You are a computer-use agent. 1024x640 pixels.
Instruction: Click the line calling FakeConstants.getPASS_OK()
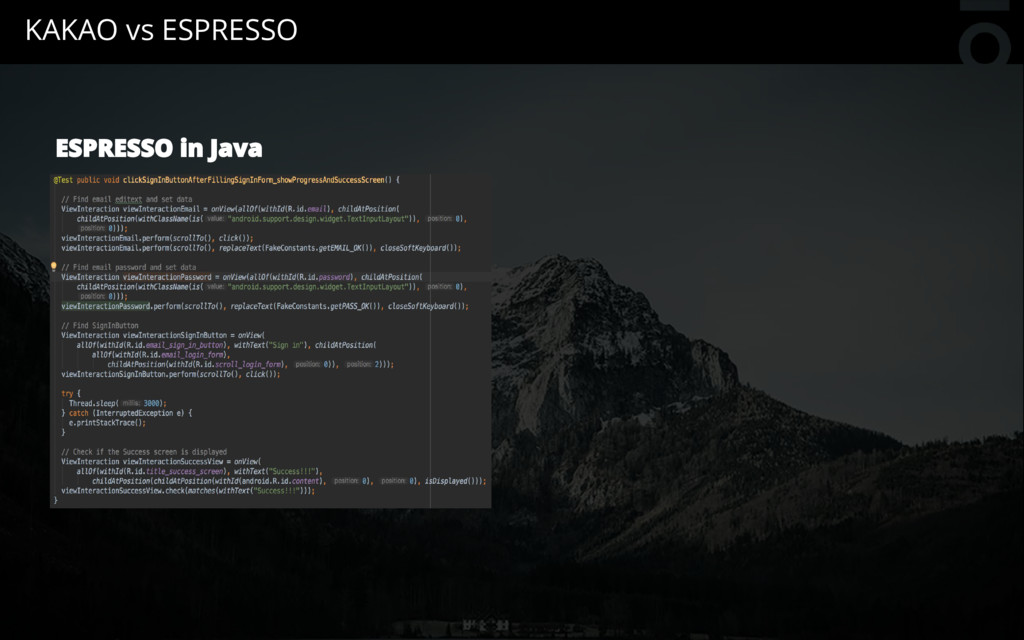point(265,306)
